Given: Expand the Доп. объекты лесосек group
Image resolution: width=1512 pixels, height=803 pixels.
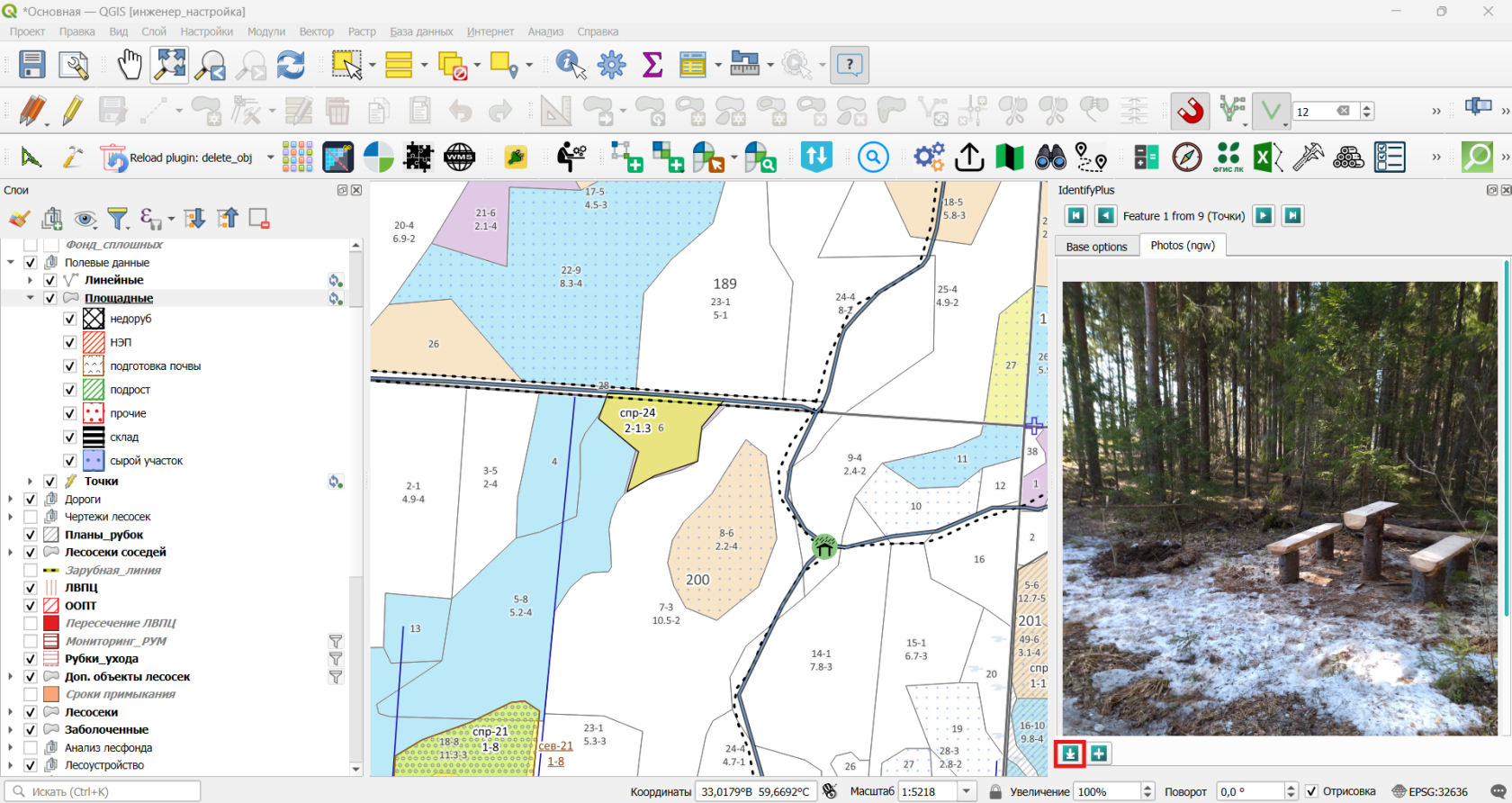Looking at the screenshot, I should click(11, 677).
